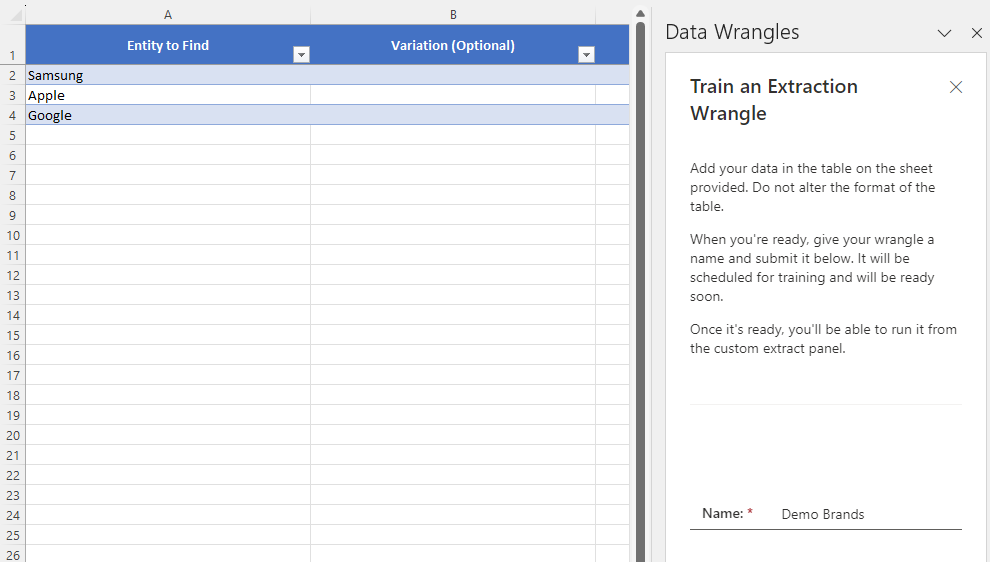This screenshot has width=990, height=562.
Task: Collapse the Data Wrangles pane chevron
Action: point(944,33)
